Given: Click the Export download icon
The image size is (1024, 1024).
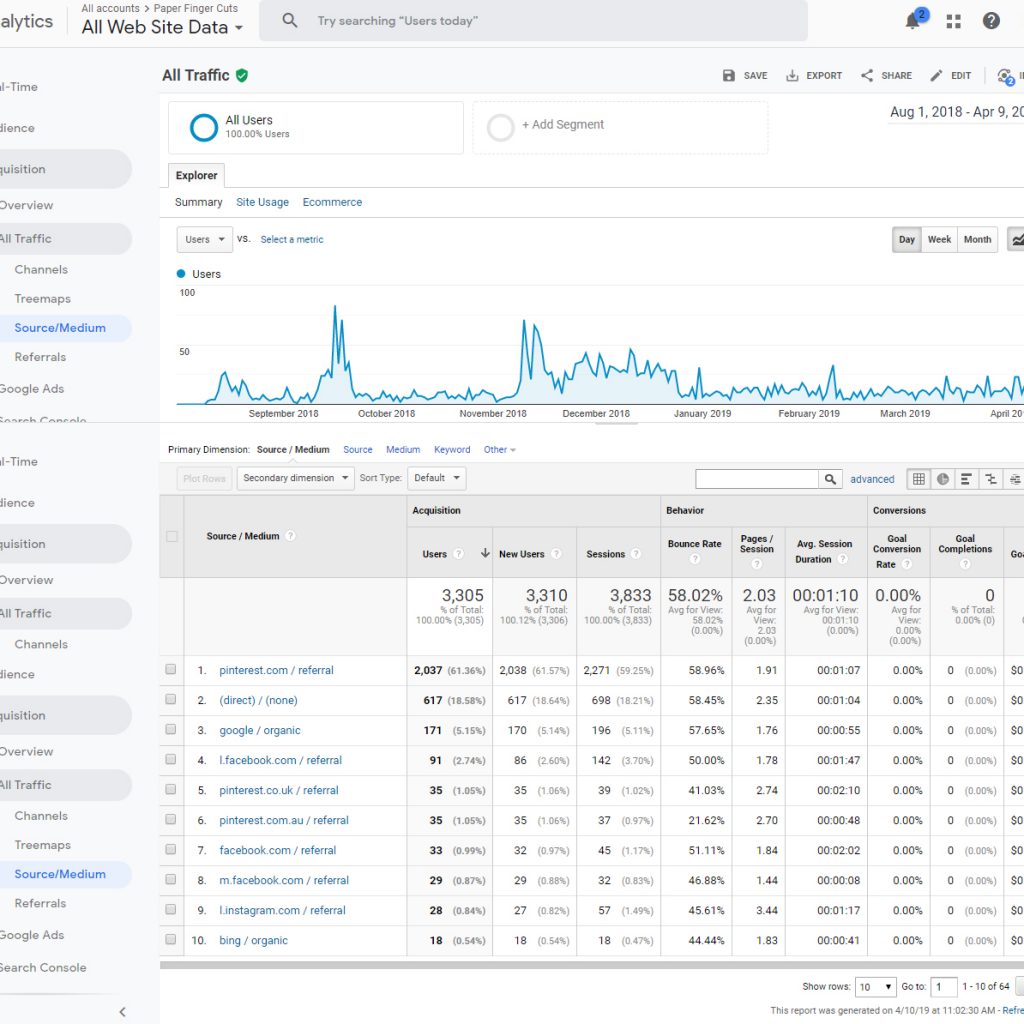Looking at the screenshot, I should coord(792,75).
